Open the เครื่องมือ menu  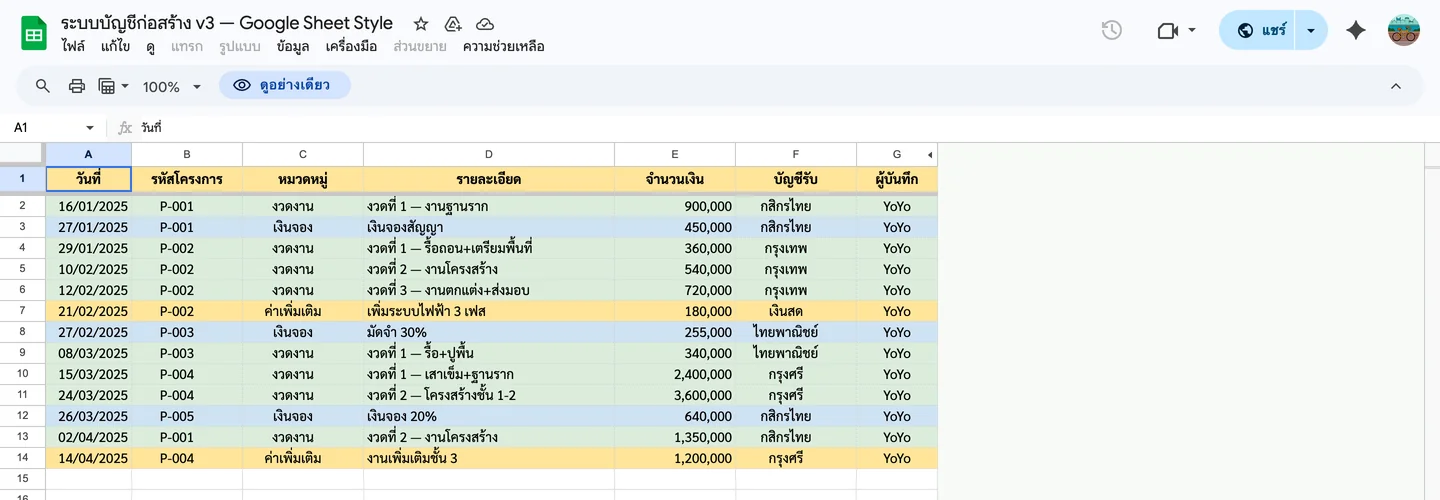(x=351, y=46)
